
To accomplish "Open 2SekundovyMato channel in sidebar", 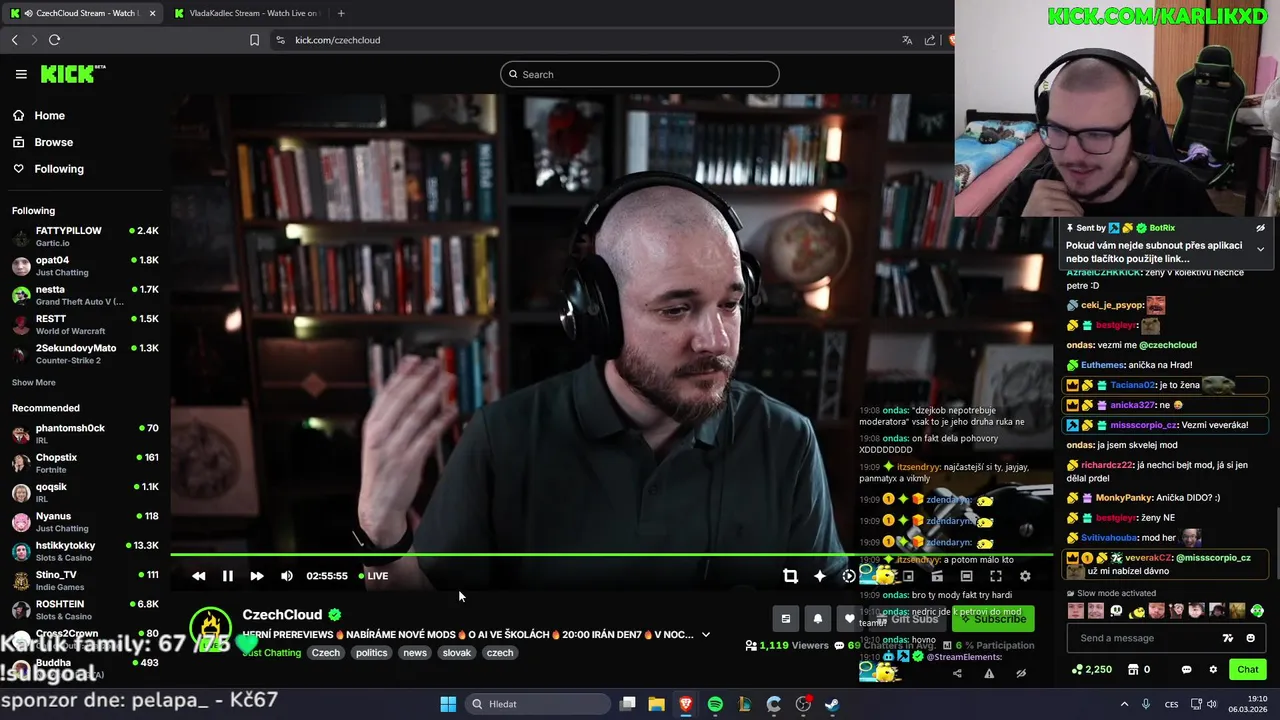I will click(85, 354).
